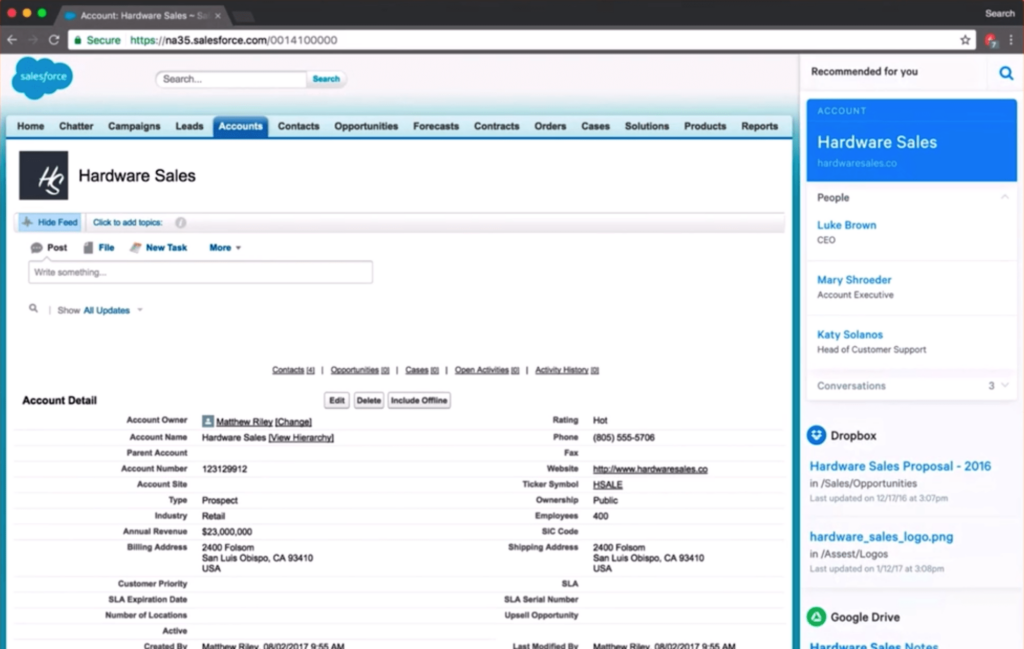Open Katy Solanos's profile
This screenshot has height=649, width=1024.
tap(850, 335)
